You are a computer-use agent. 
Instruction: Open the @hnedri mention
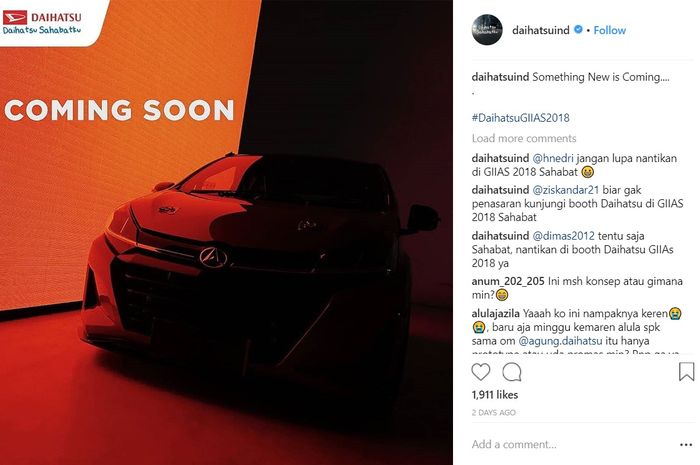point(553,158)
